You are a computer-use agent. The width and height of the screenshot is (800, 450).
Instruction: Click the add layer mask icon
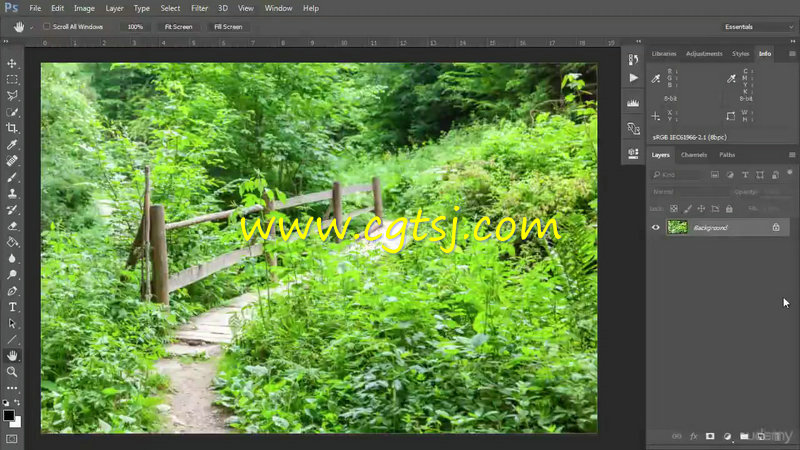[x=710, y=436]
